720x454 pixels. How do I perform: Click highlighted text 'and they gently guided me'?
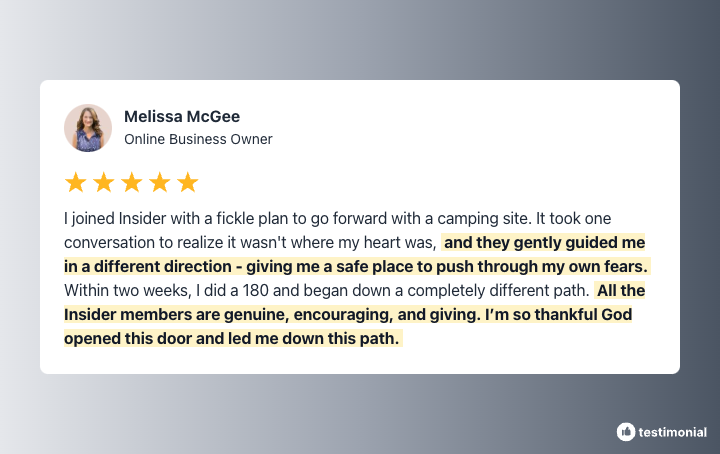click(x=544, y=242)
